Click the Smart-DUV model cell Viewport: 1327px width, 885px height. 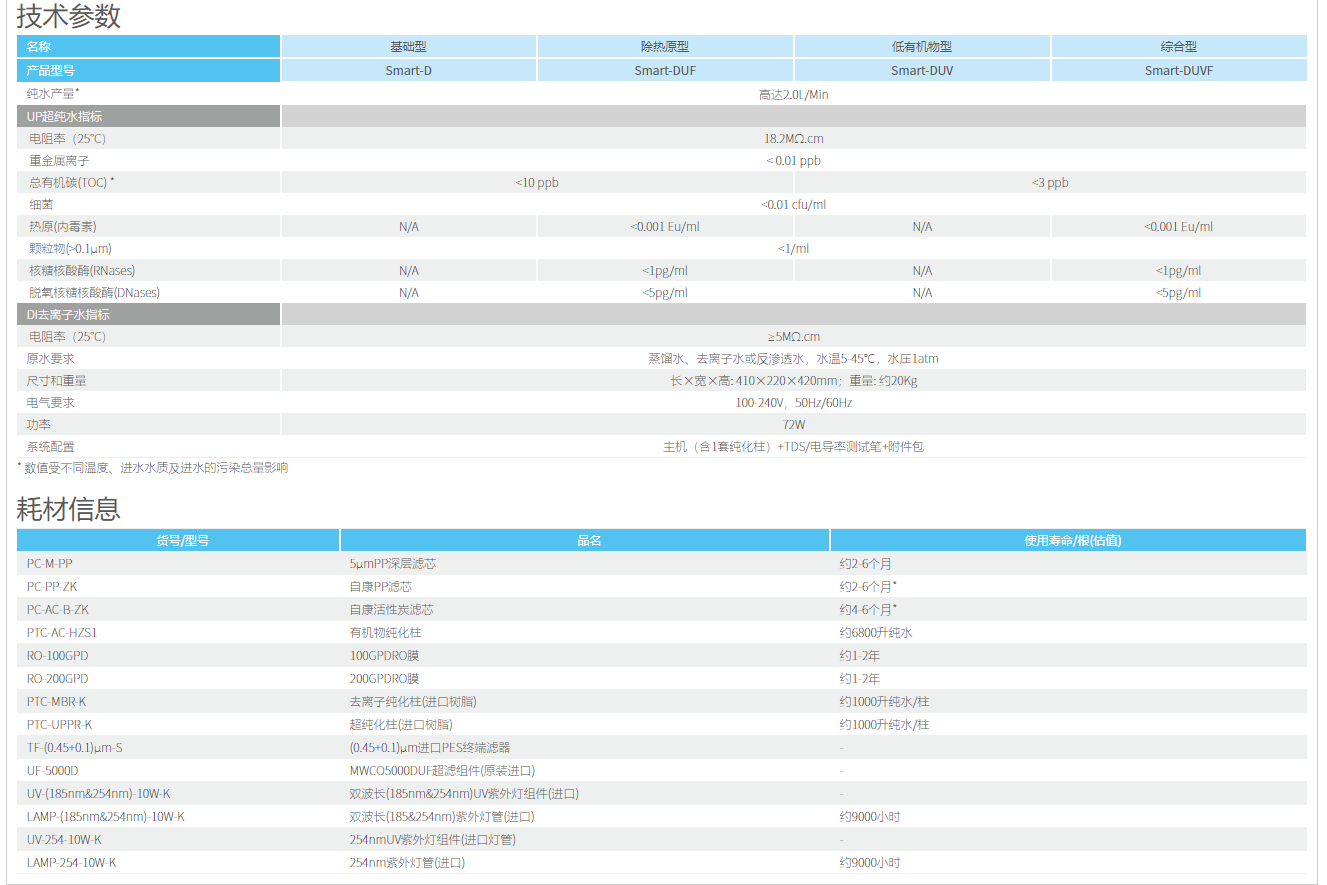[922, 71]
